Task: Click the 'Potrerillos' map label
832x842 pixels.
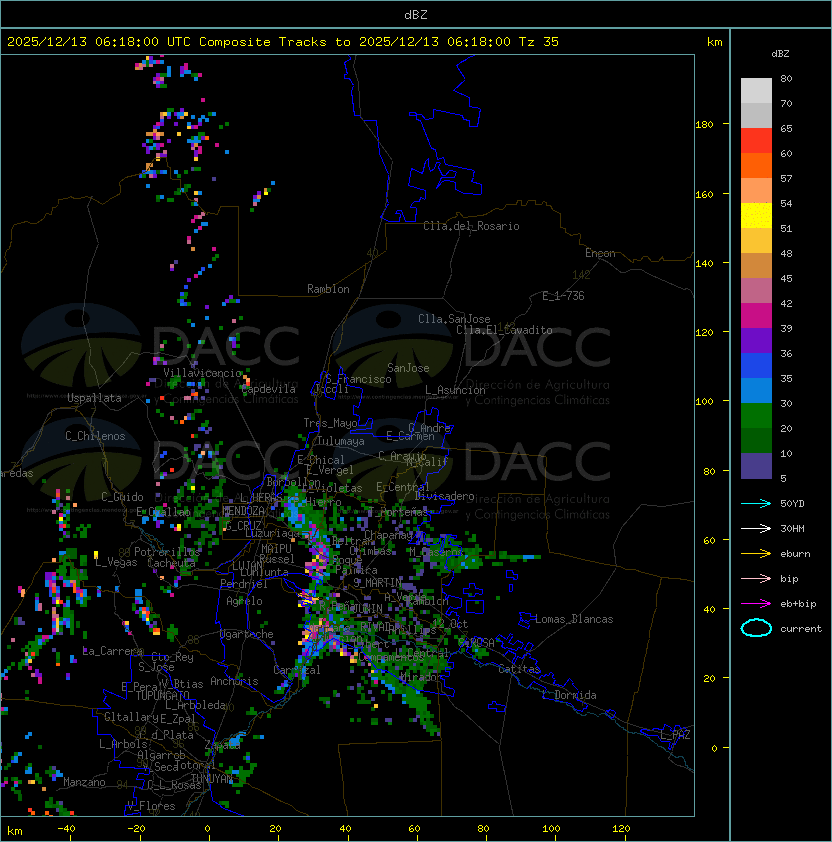Action: [167, 552]
